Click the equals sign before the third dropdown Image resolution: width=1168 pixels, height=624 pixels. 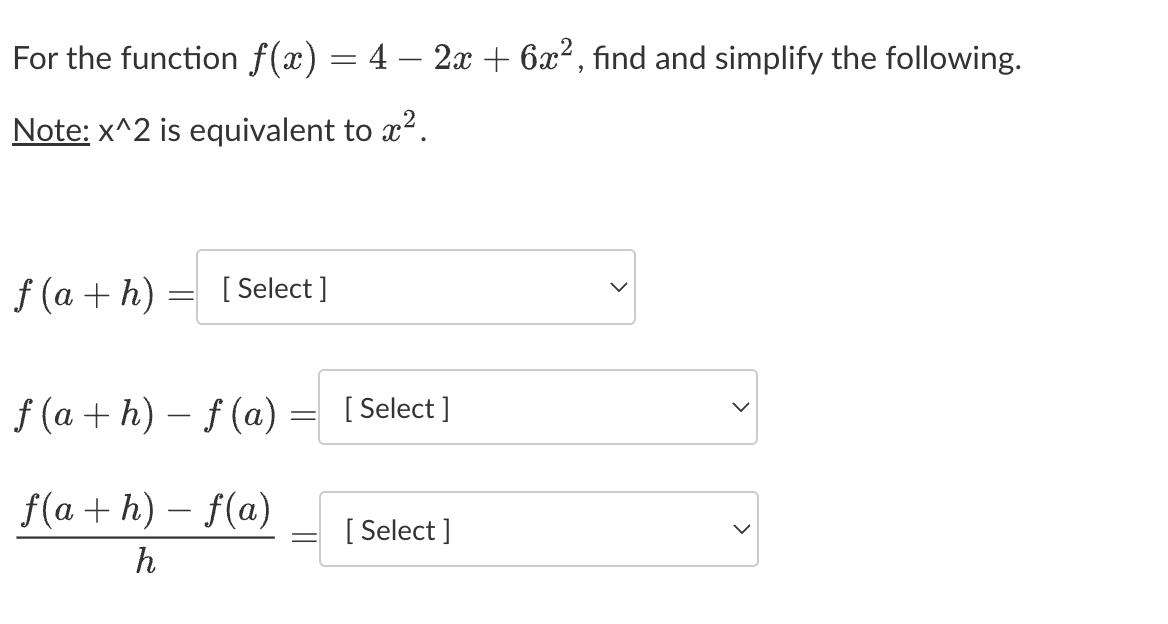click(303, 536)
